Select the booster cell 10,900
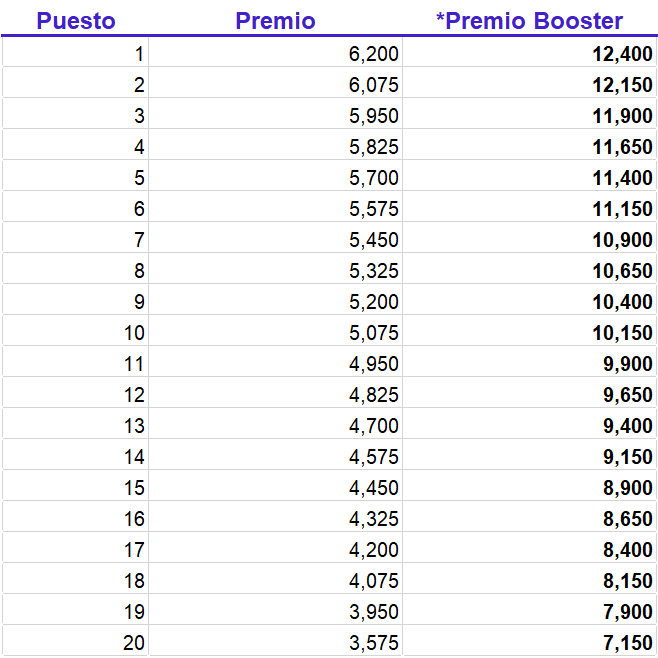658x658 pixels. click(530, 238)
